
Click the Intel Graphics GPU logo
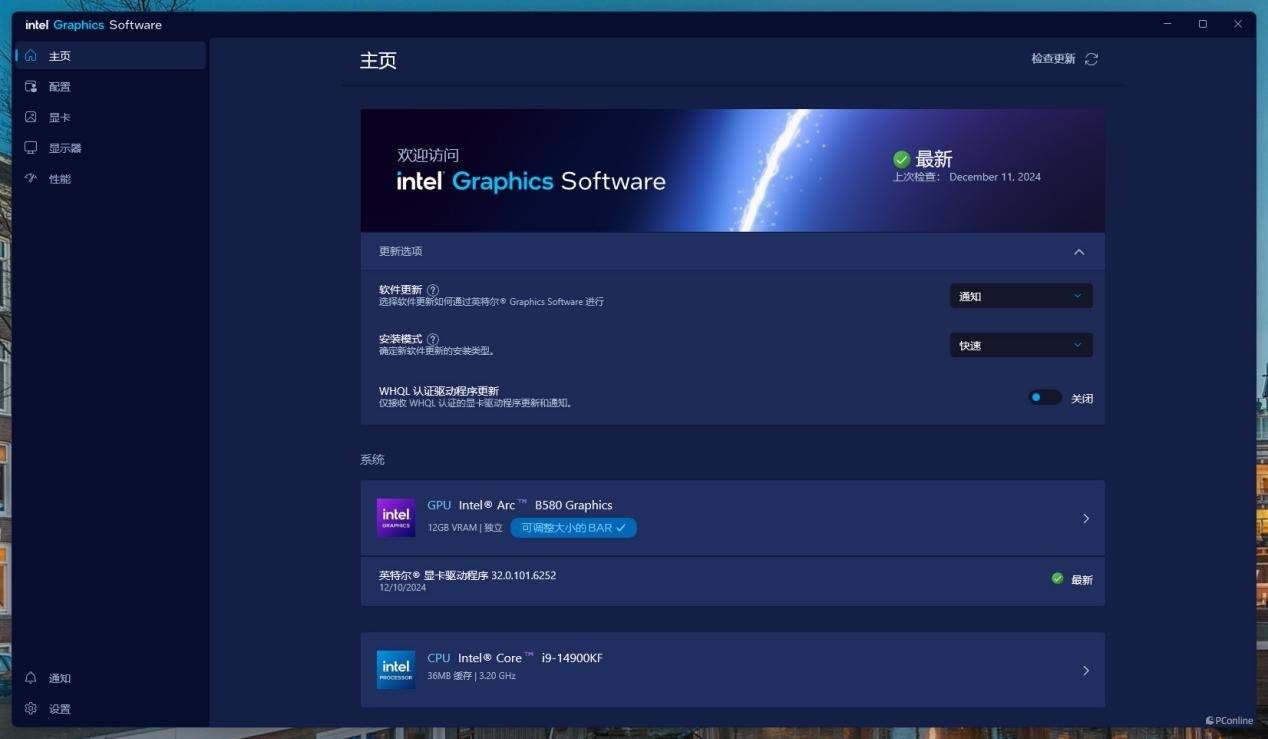[396, 518]
